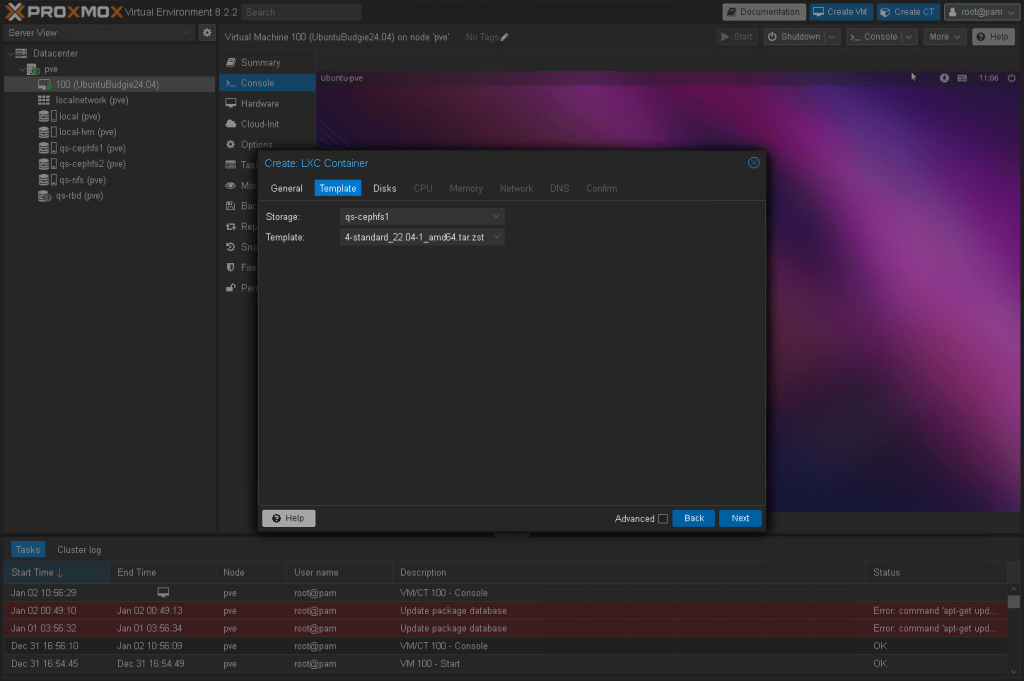Click the Next button
This screenshot has height=681, width=1024.
point(740,518)
